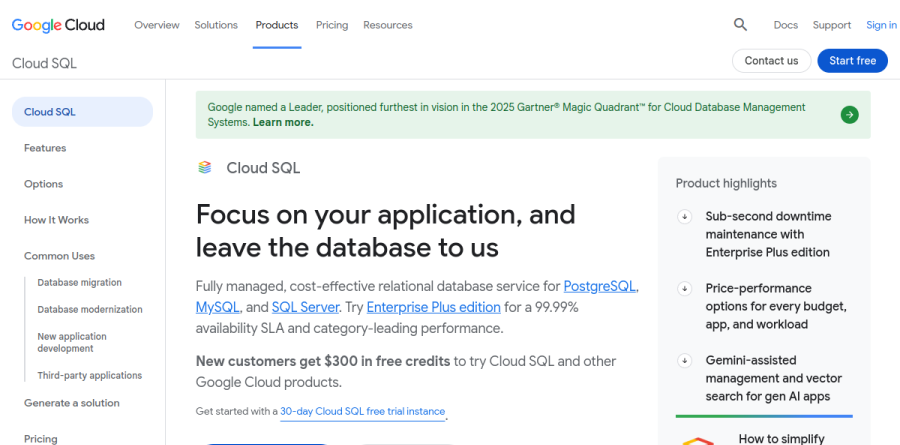Jump to Pricing in the left sidebar
The height and width of the screenshot is (445, 900).
click(x=41, y=439)
